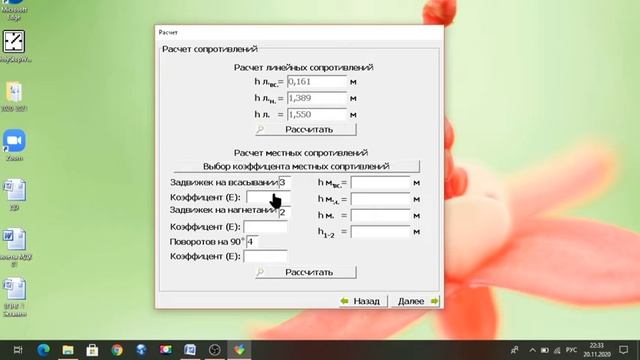Click the h м.вс. result field
Viewport: 640px width, 360px height.
[380, 183]
